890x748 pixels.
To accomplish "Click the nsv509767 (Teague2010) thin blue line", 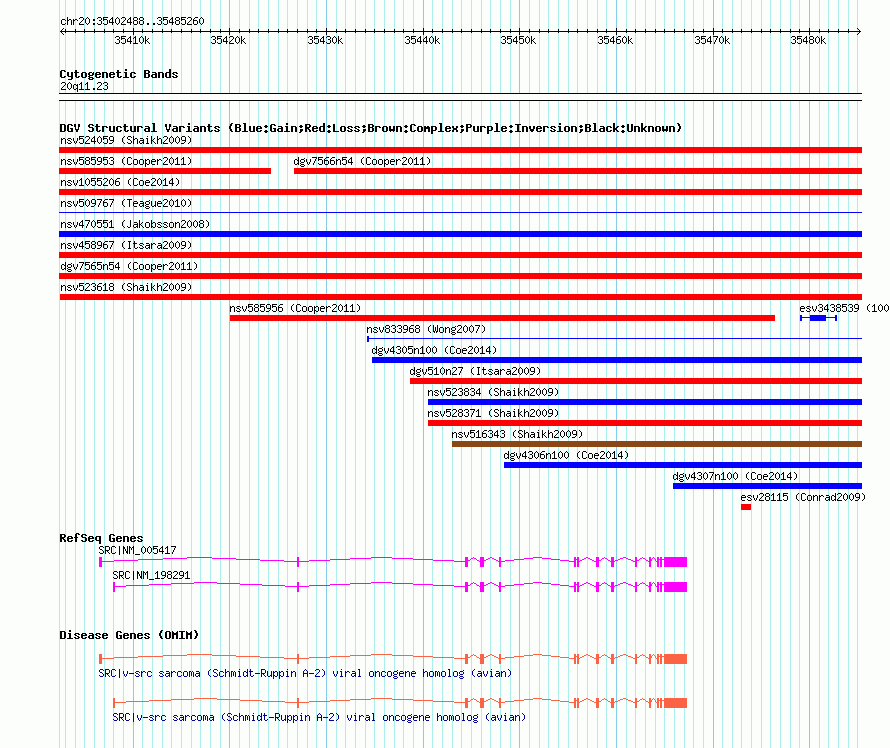I will (460, 213).
